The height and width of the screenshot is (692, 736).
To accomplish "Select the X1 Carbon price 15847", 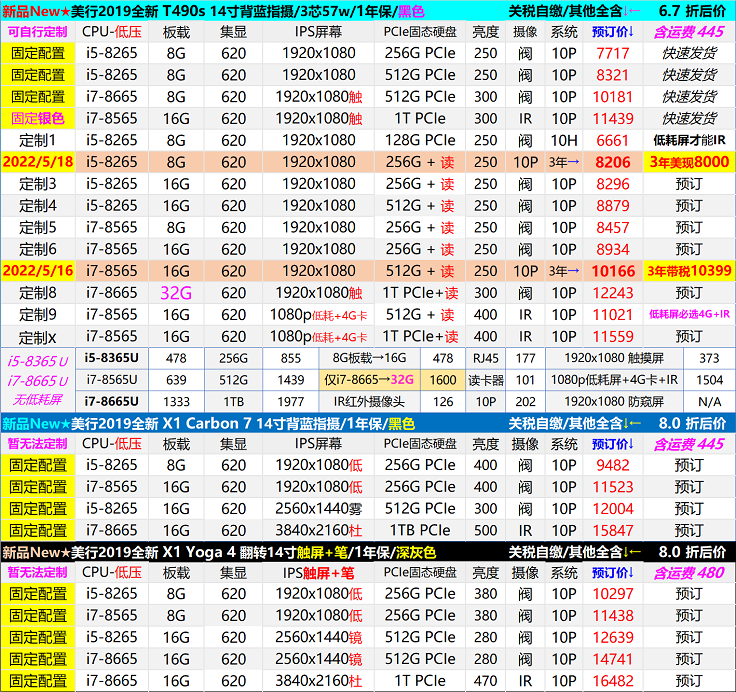I will [612, 530].
